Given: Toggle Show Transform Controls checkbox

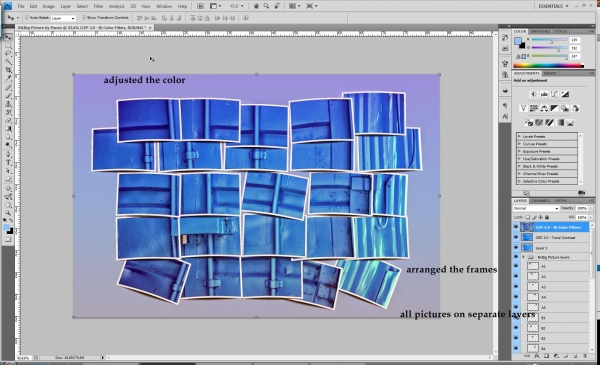Looking at the screenshot, I should 84,18.
